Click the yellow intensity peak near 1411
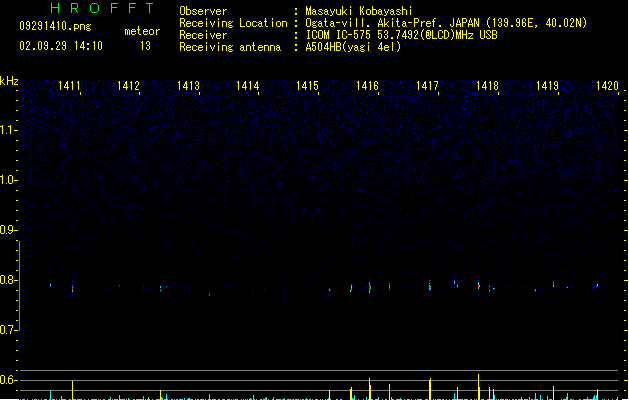Image resolution: width=629 pixels, height=400 pixels. tap(73, 390)
